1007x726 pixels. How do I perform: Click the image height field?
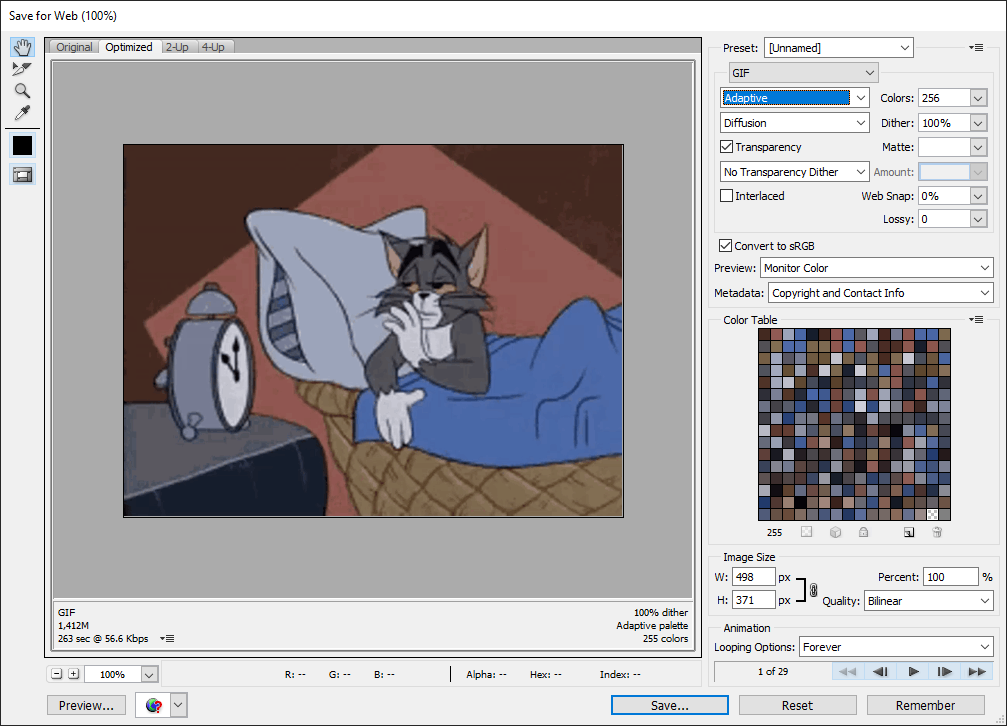[753, 600]
